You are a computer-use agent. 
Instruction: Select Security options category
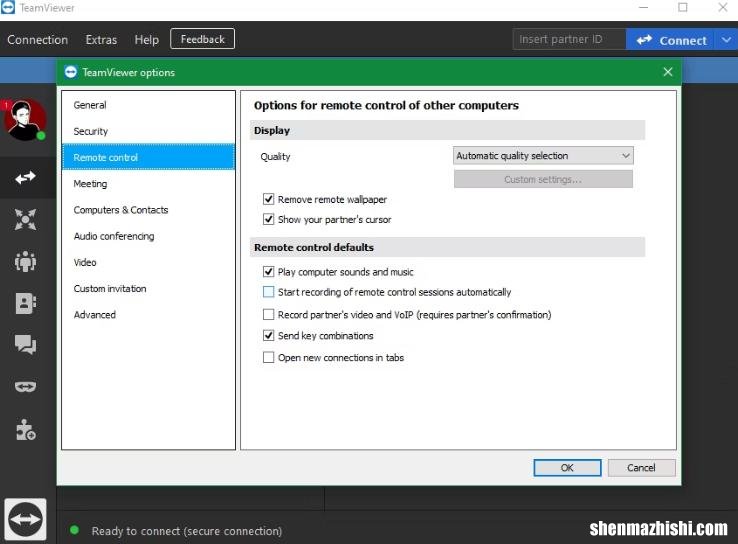tap(148, 131)
